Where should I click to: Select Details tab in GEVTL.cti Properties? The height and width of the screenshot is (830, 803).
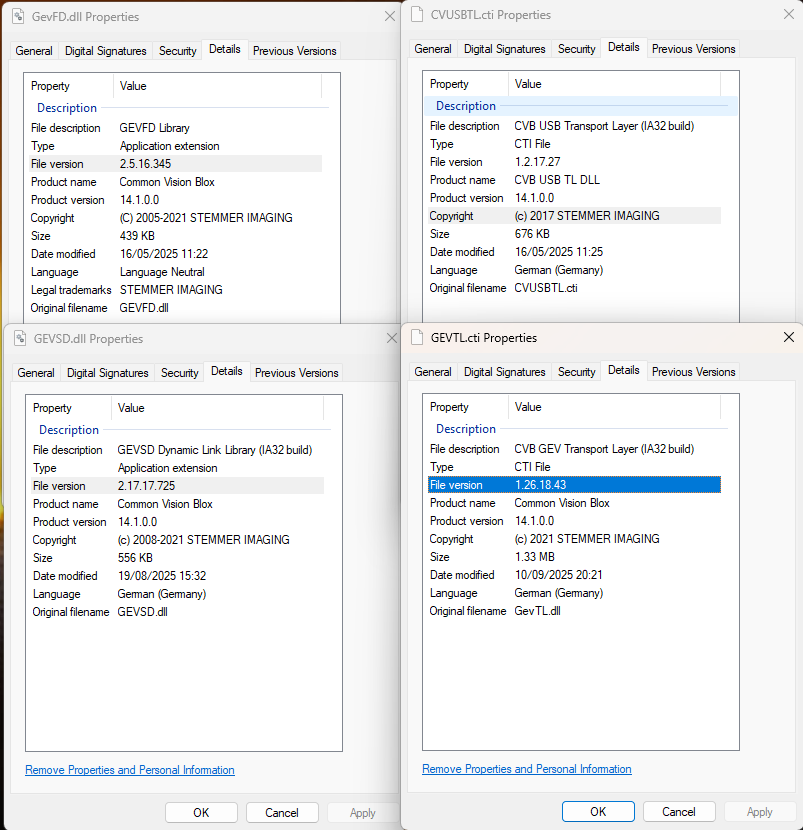click(624, 370)
